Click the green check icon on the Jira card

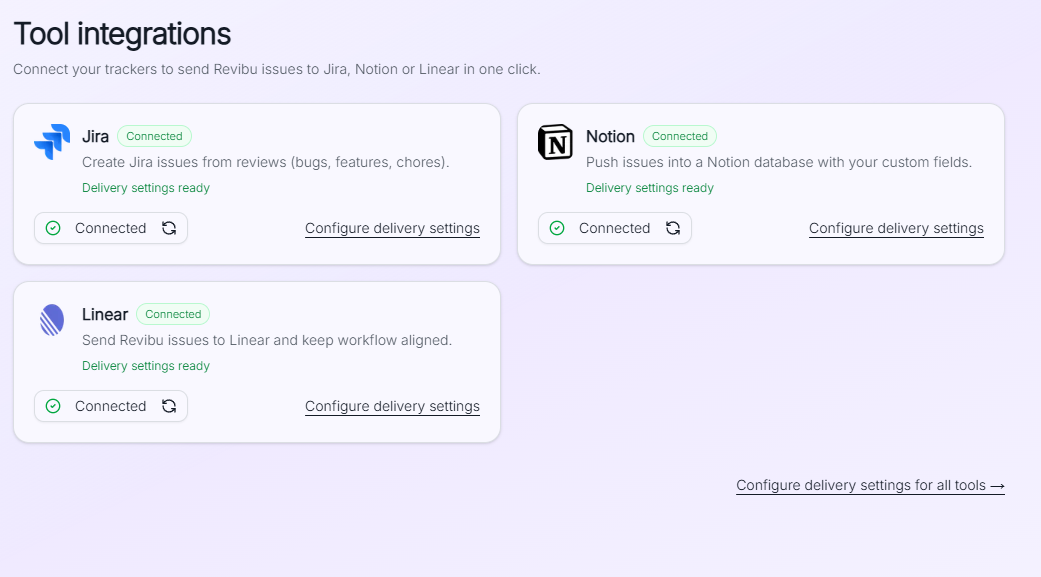click(52, 227)
